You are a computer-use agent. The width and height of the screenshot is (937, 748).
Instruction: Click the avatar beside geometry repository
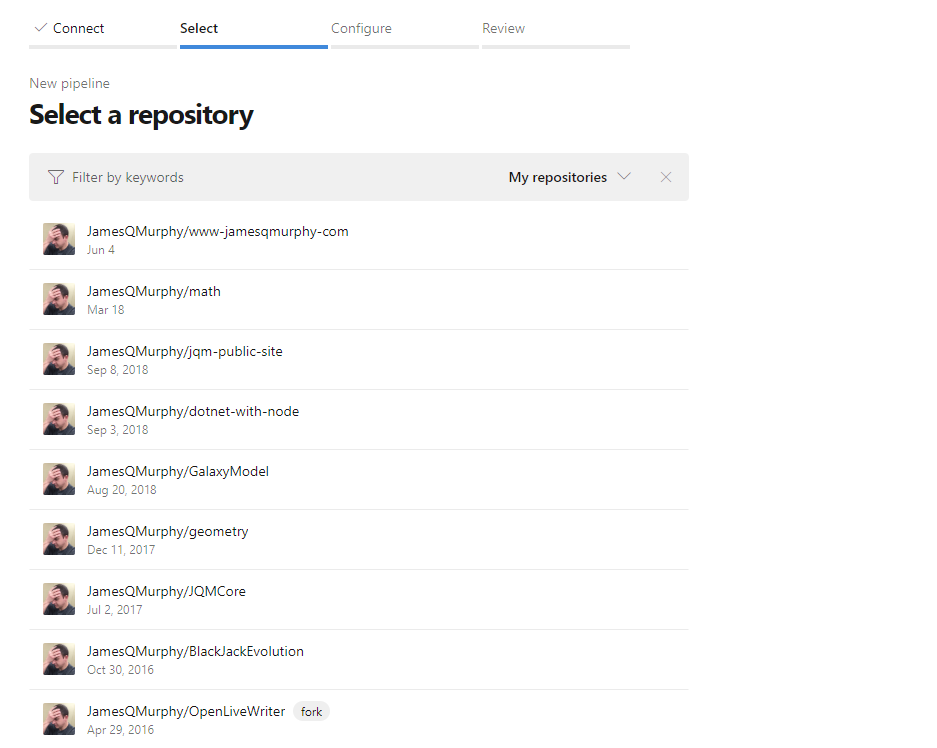point(58,539)
